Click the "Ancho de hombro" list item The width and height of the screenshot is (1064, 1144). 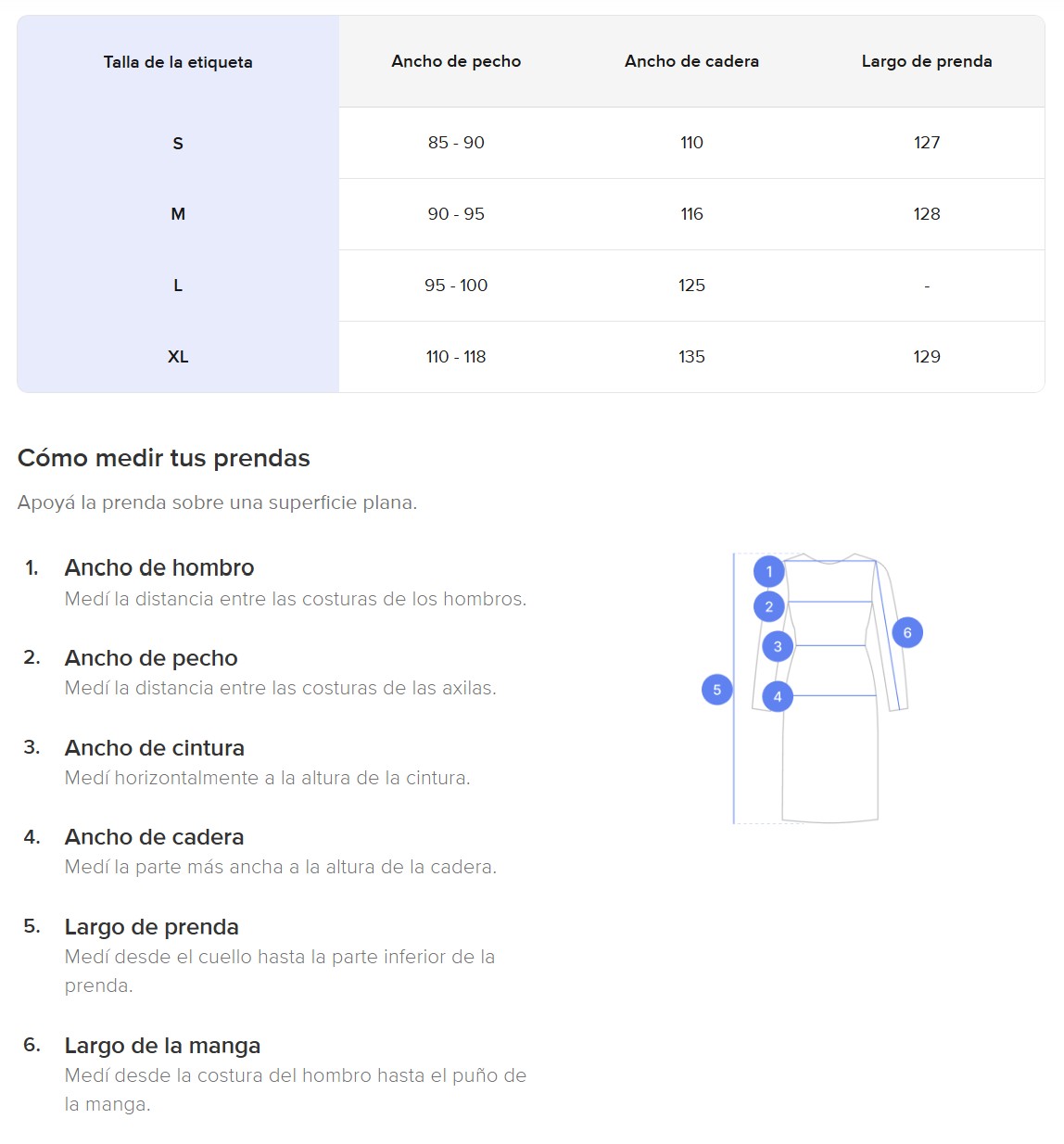(x=159, y=567)
